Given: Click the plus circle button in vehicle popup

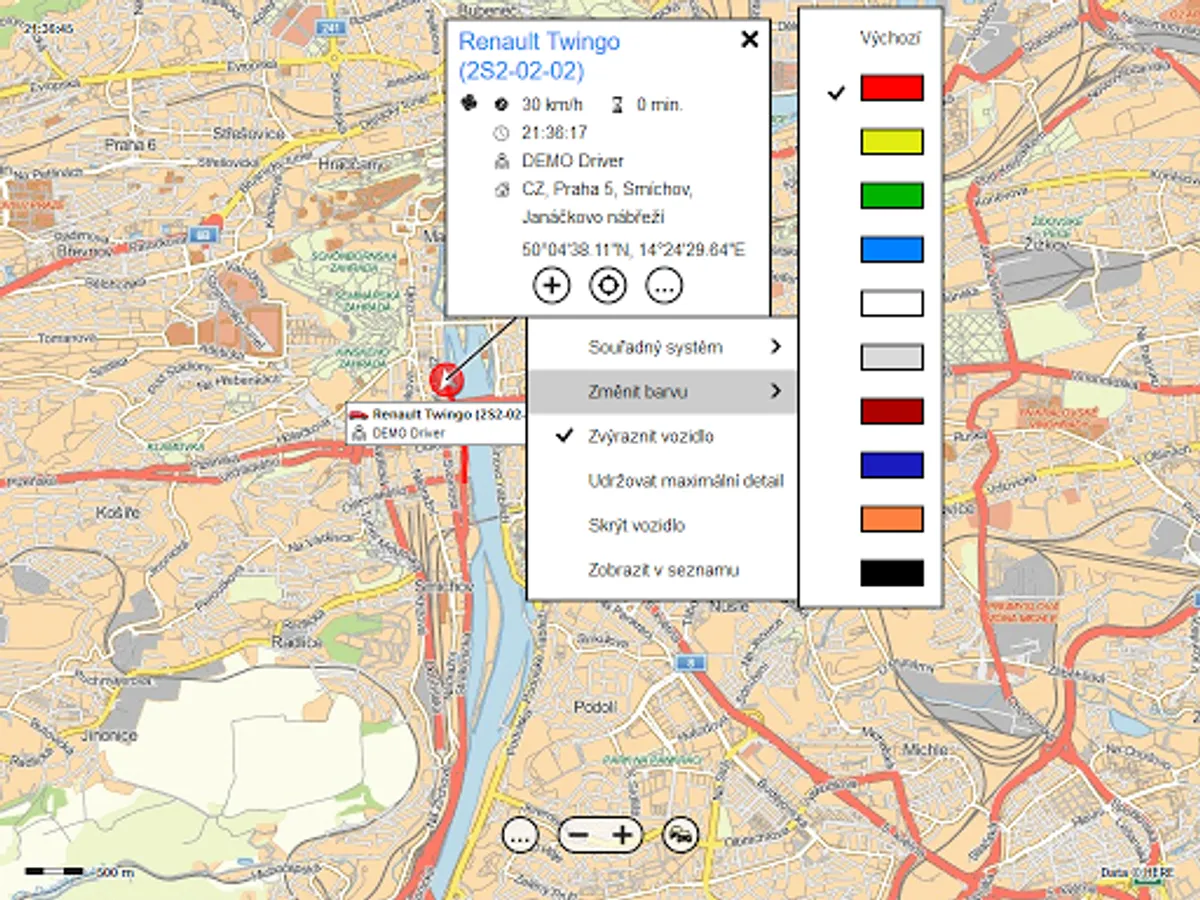Looking at the screenshot, I should (551, 286).
